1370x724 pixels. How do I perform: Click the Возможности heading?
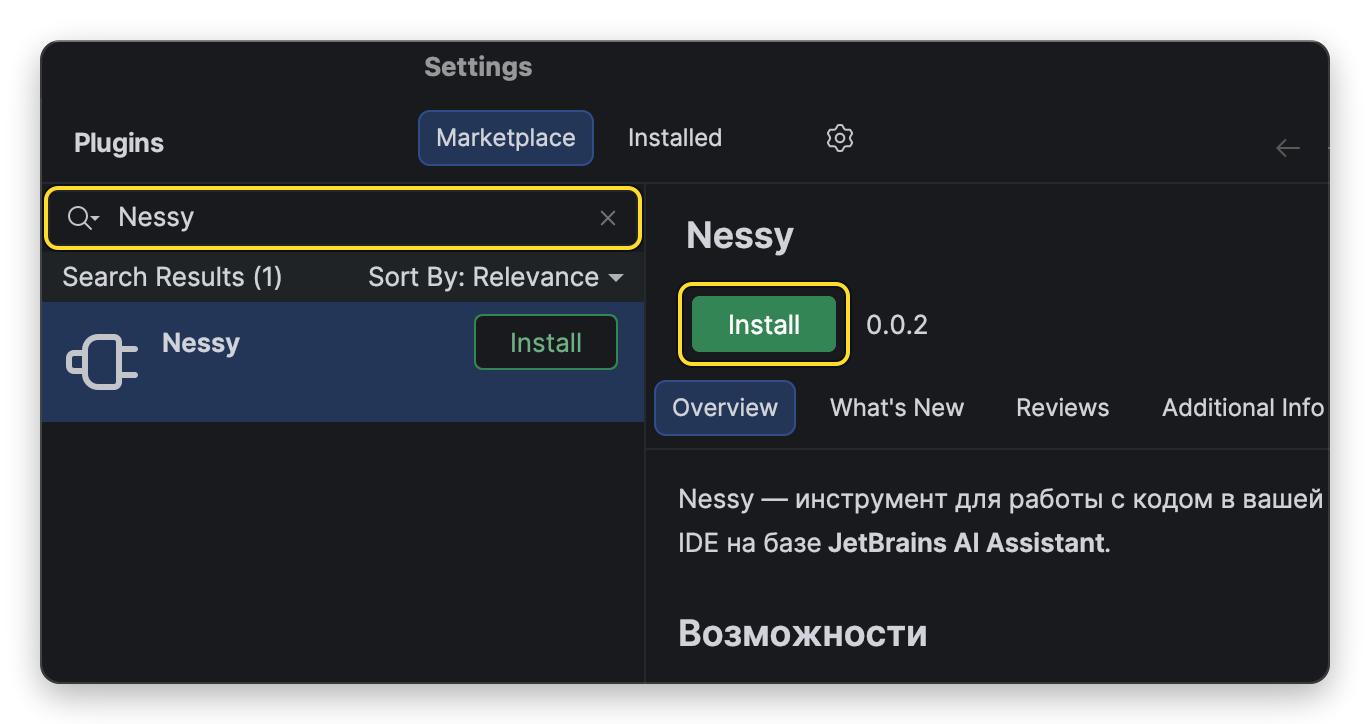click(803, 633)
